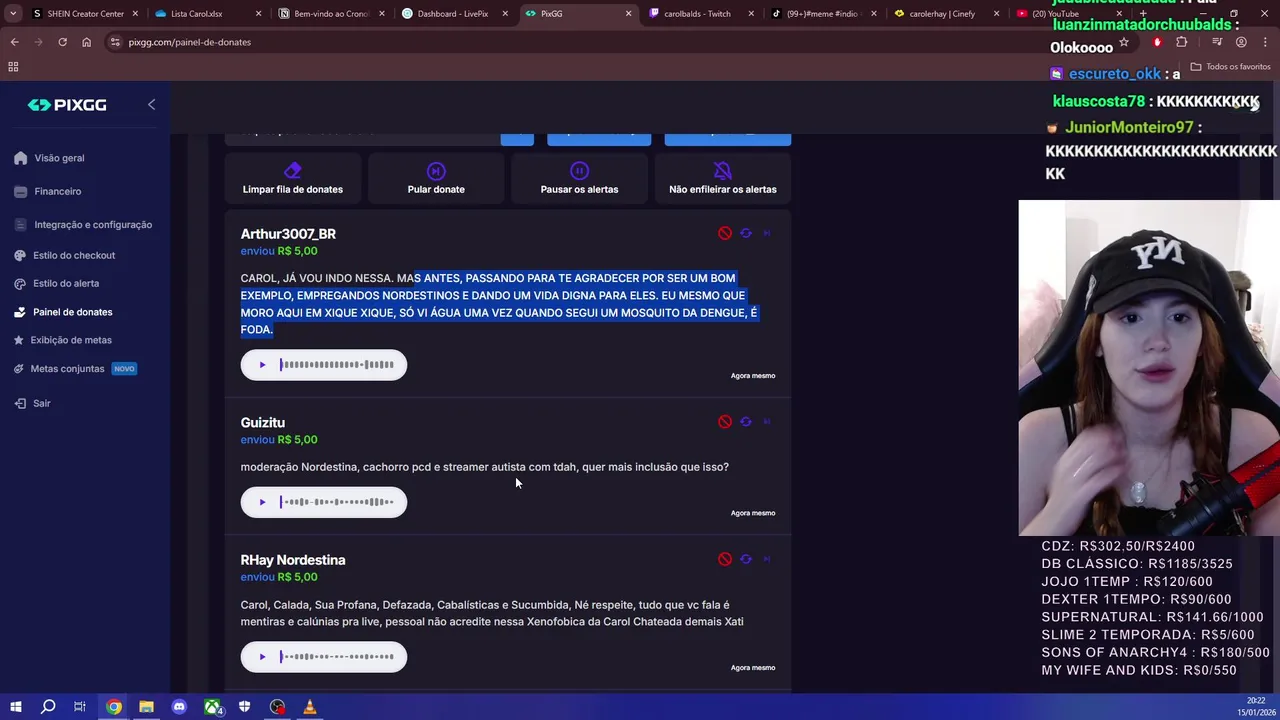Open Chrome tab search dropdown

click(12, 14)
